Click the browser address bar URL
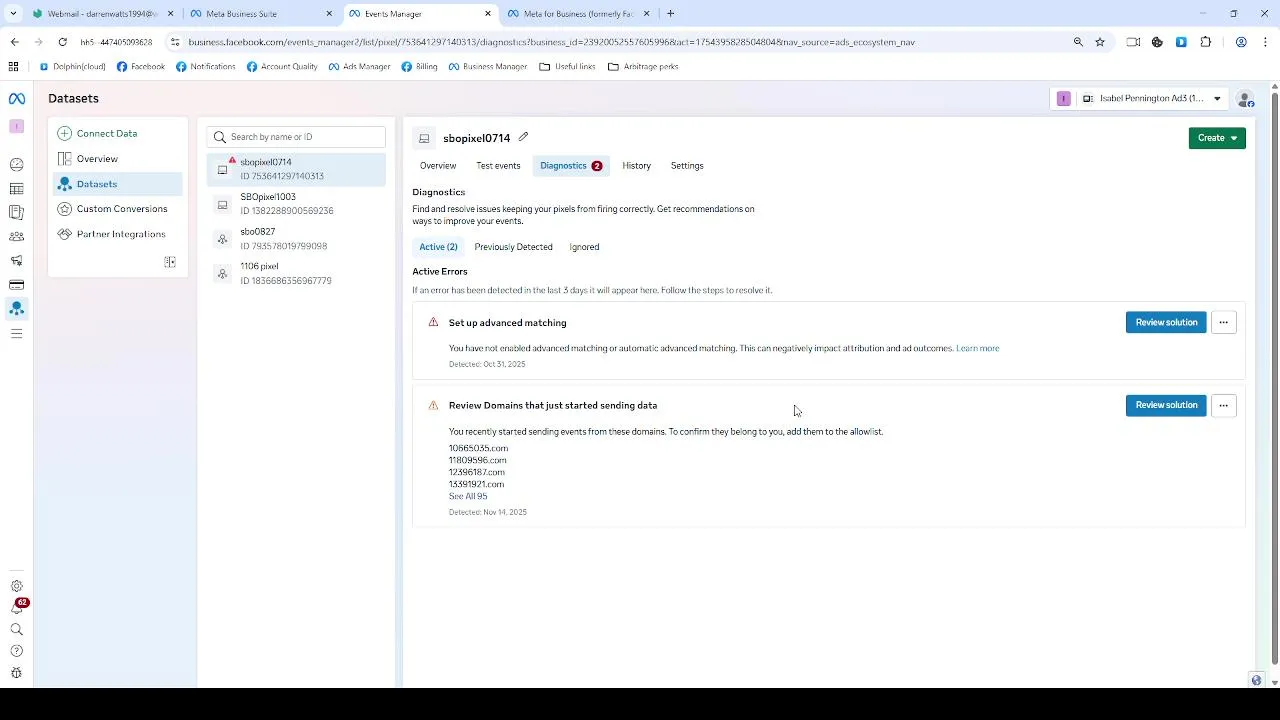Viewport: 1280px width, 720px height. click(551, 42)
